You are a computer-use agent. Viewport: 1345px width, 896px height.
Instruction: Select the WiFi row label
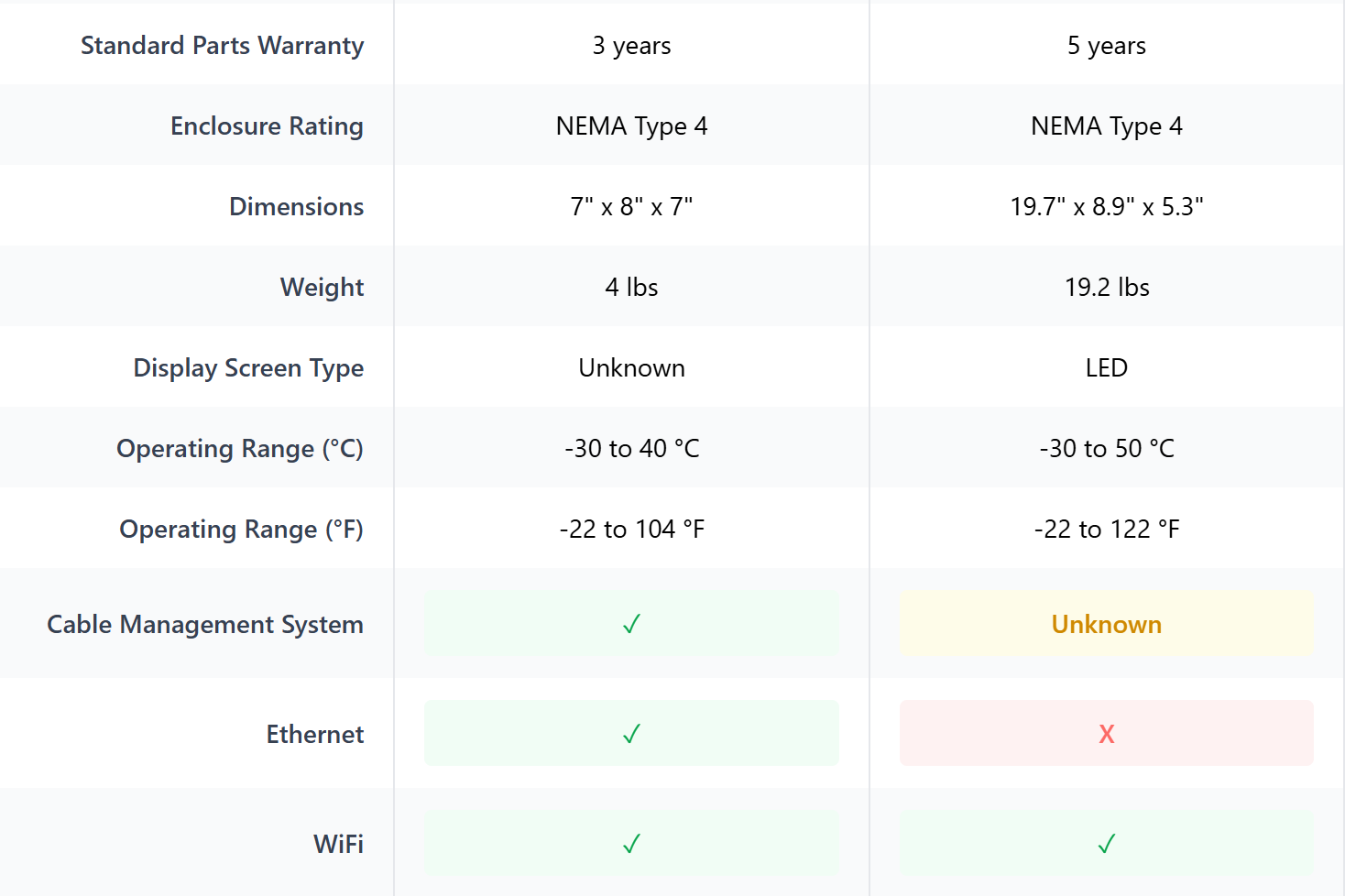338,844
